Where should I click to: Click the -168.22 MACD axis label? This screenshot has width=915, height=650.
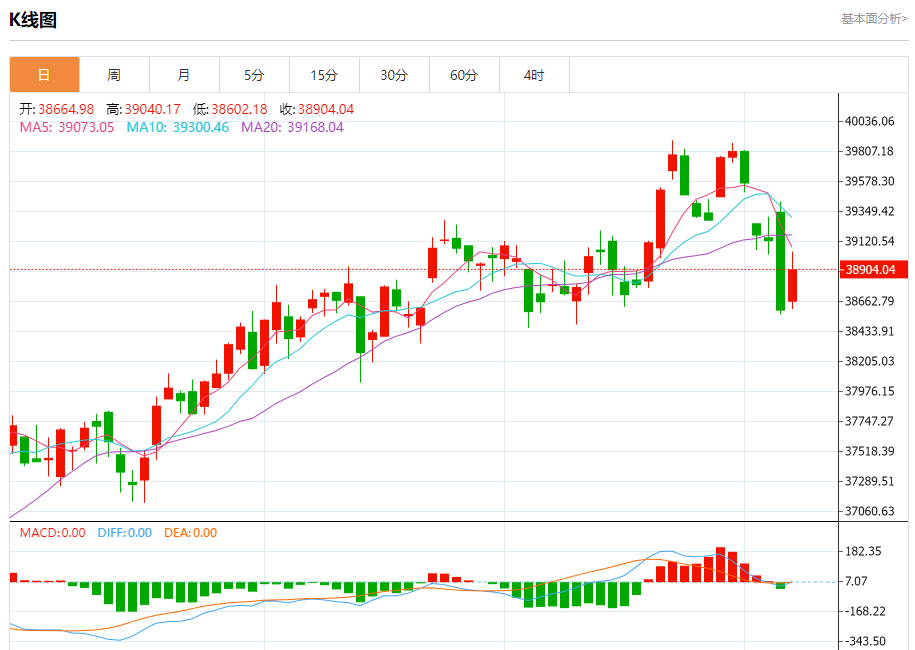865,611
